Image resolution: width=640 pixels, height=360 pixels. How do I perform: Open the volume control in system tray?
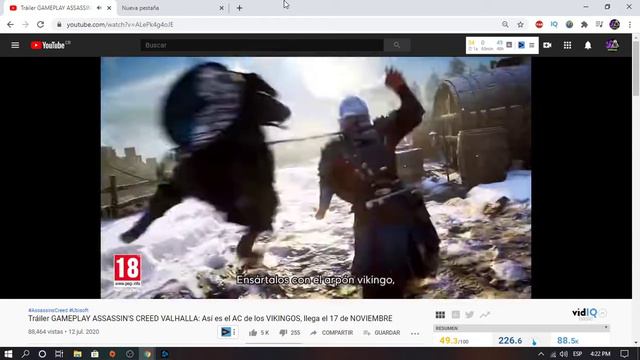tap(564, 354)
